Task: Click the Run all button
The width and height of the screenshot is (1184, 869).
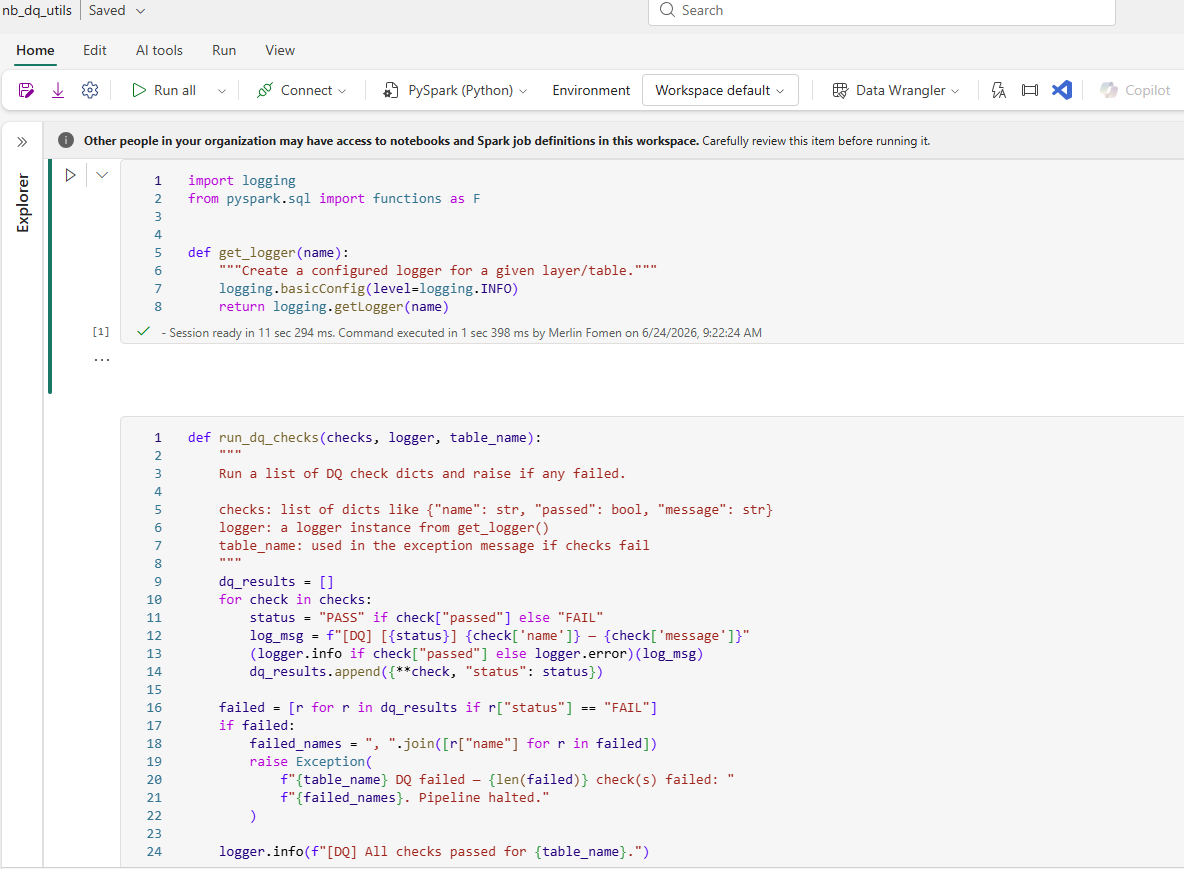Action: pyautogui.click(x=164, y=91)
